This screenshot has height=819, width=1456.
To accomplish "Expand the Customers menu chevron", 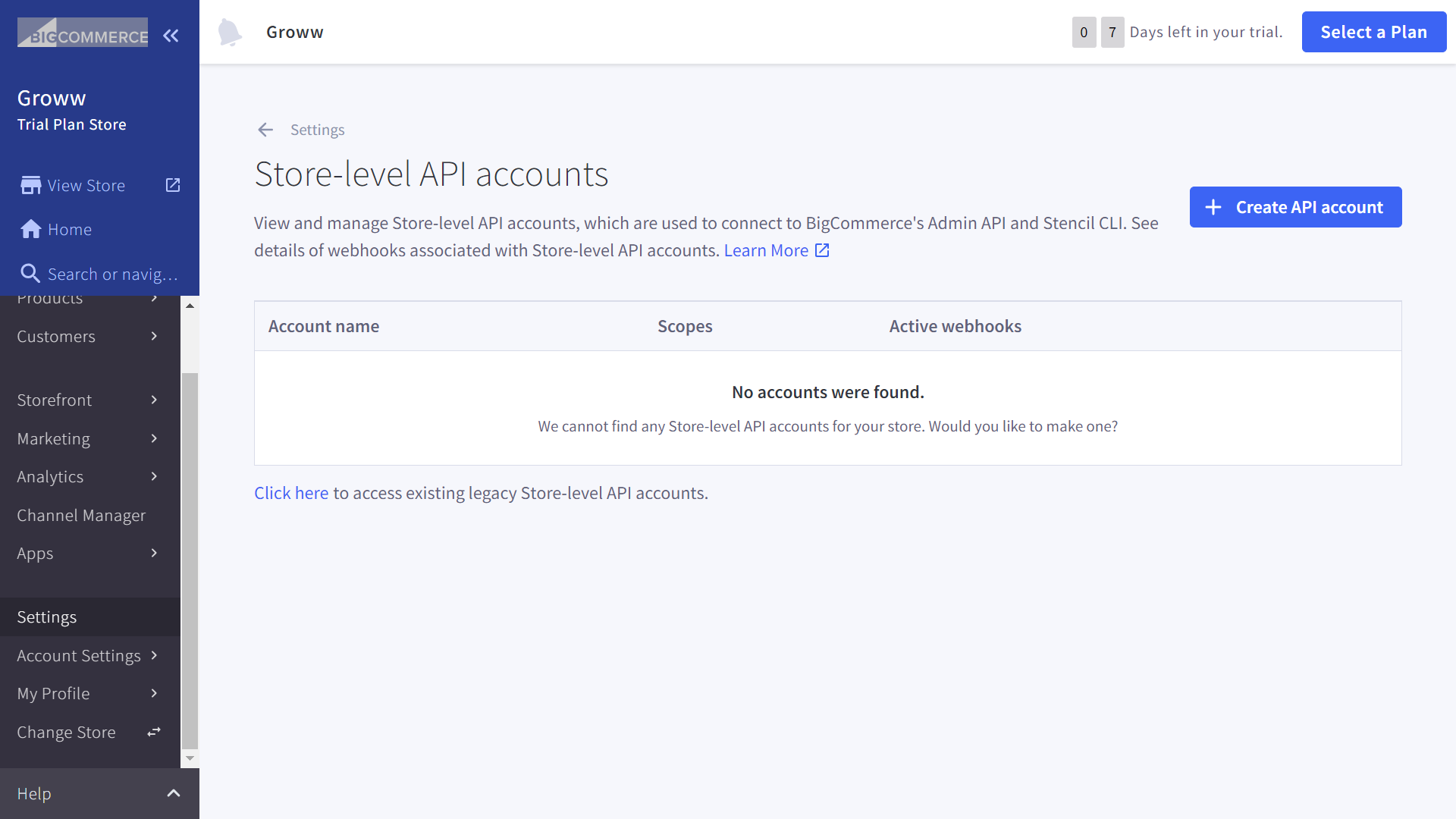I will 154,336.
